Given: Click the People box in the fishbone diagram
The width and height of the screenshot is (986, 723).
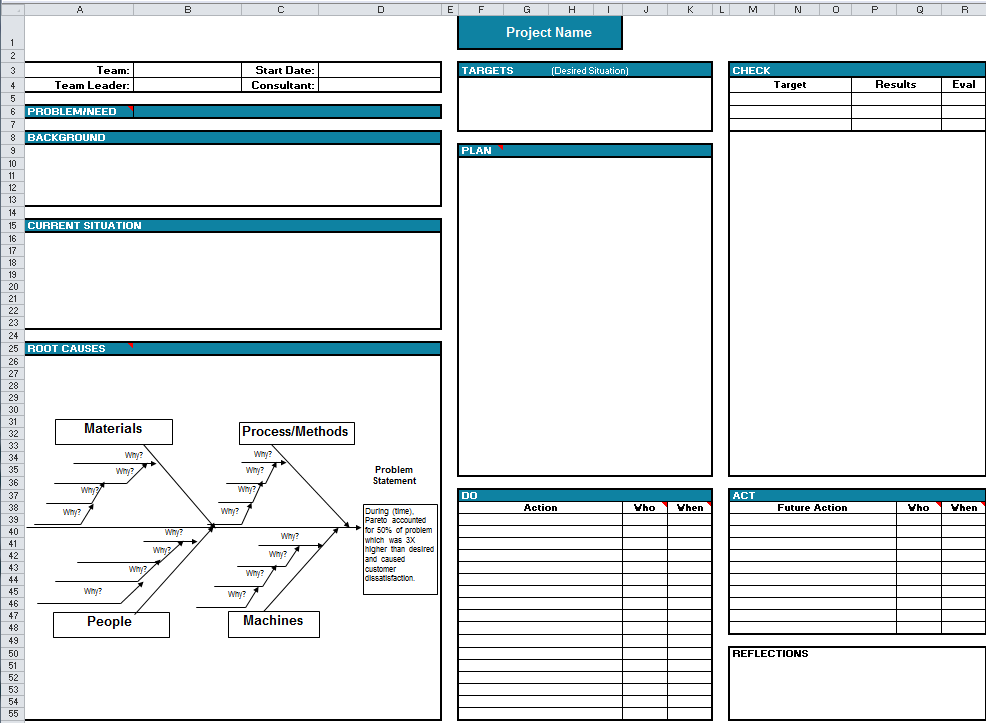Looking at the screenshot, I should [110, 624].
